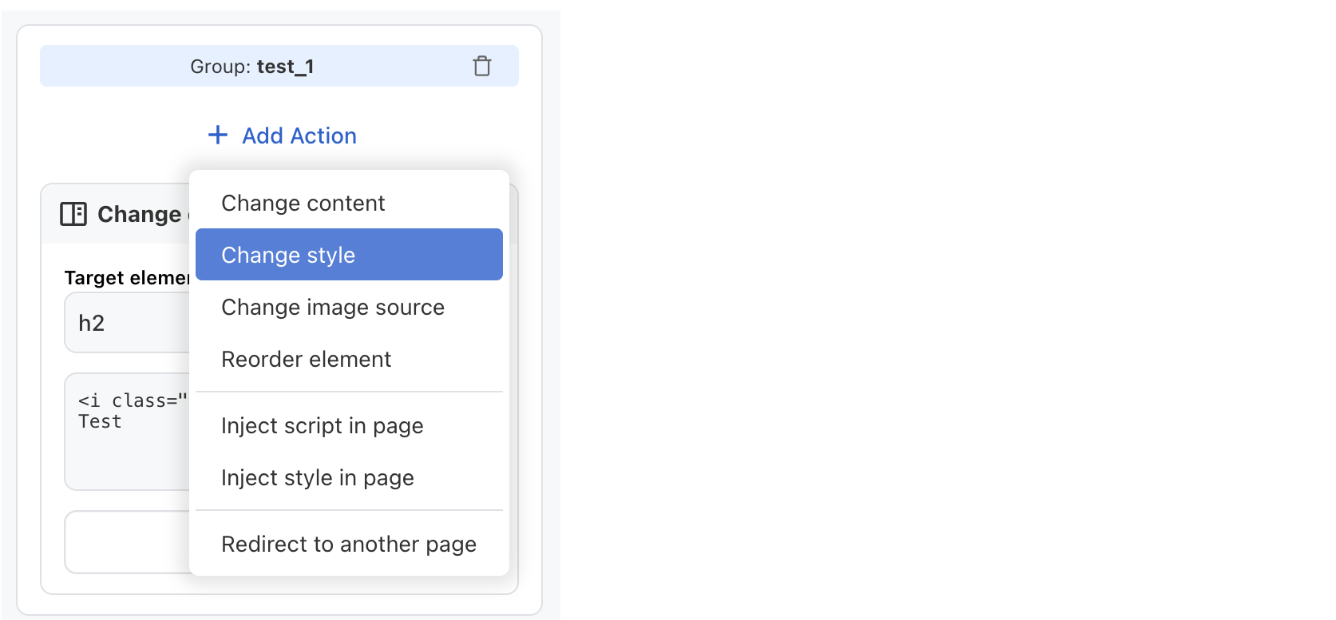Image resolution: width=1336 pixels, height=620 pixels.
Task: Select "Change content" from the action menu
Action: pyautogui.click(x=302, y=203)
